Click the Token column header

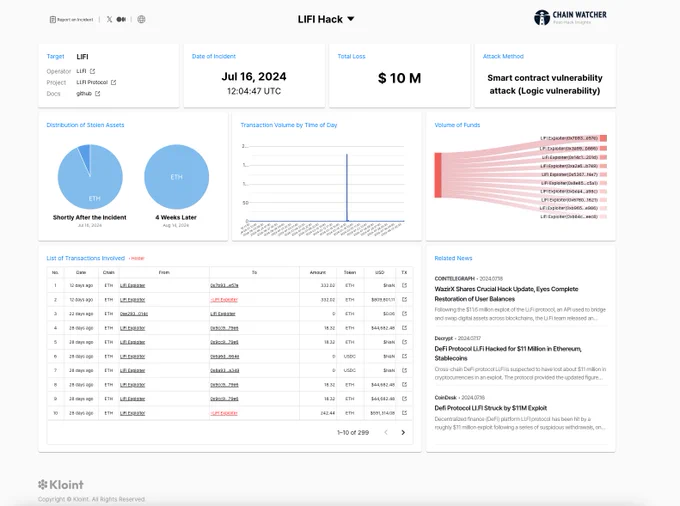(x=350, y=272)
